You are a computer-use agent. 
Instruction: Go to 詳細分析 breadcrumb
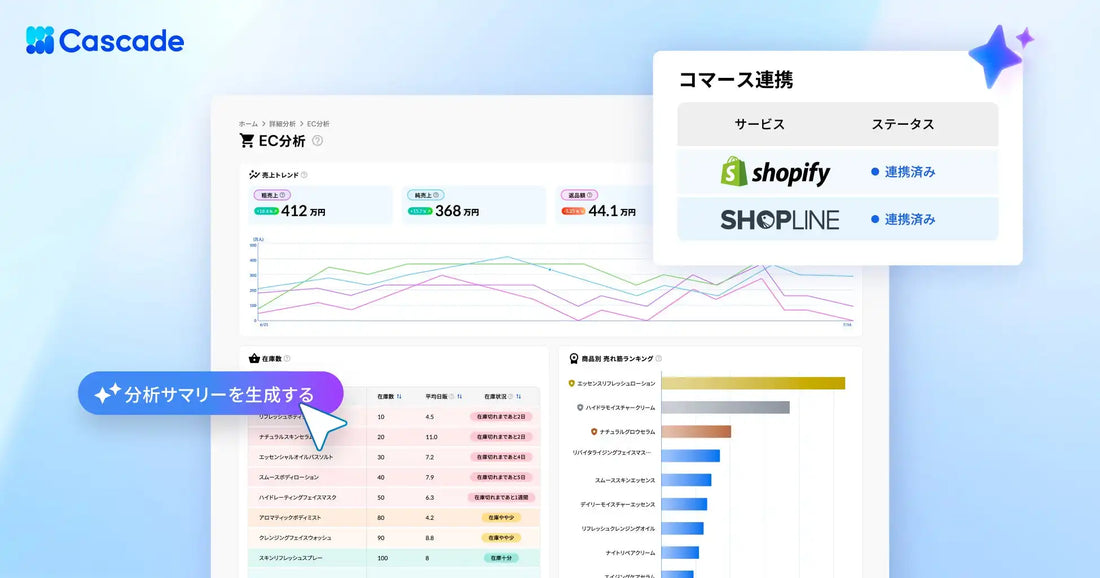coord(282,123)
